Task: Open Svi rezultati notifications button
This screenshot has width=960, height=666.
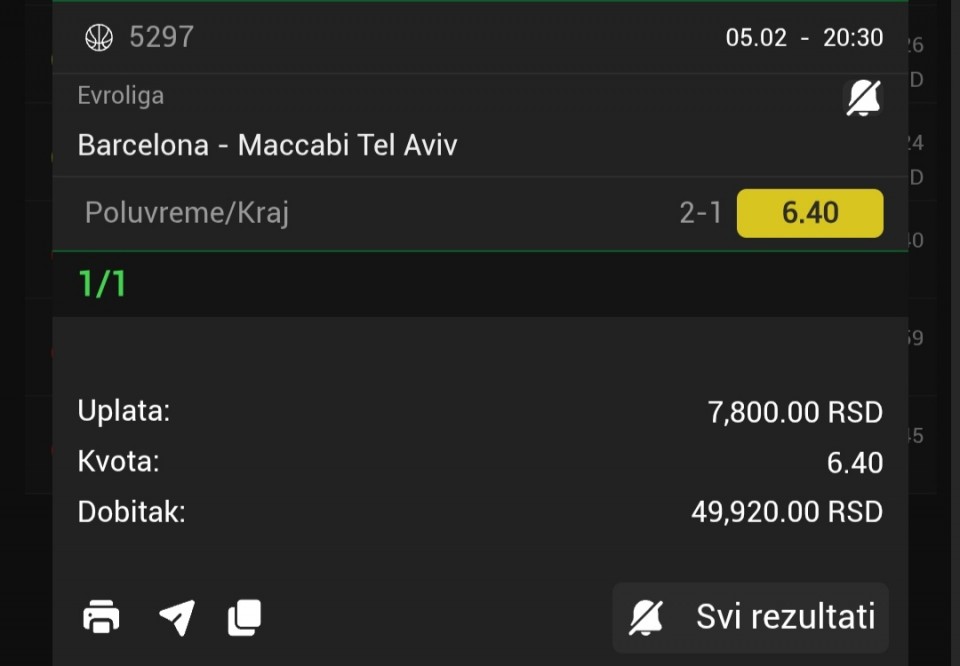Action: pos(751,617)
